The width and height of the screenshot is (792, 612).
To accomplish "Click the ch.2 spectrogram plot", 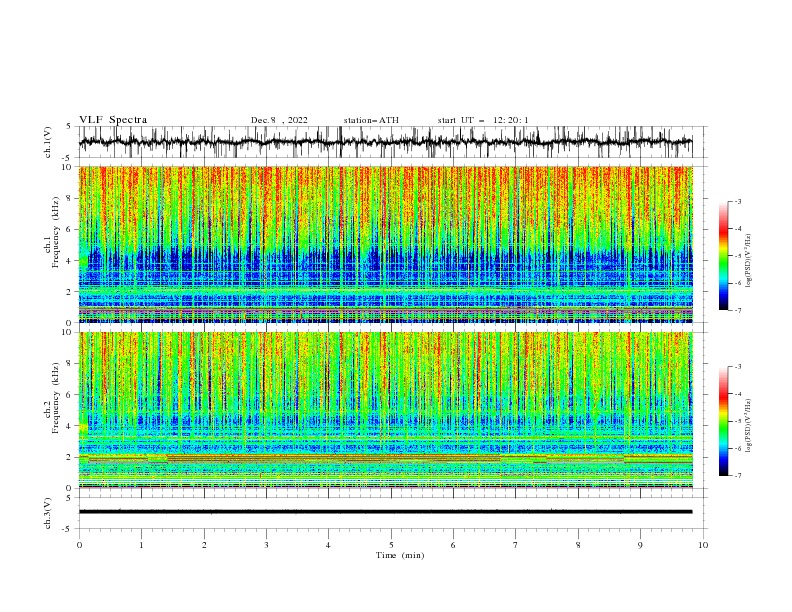I will (x=385, y=410).
